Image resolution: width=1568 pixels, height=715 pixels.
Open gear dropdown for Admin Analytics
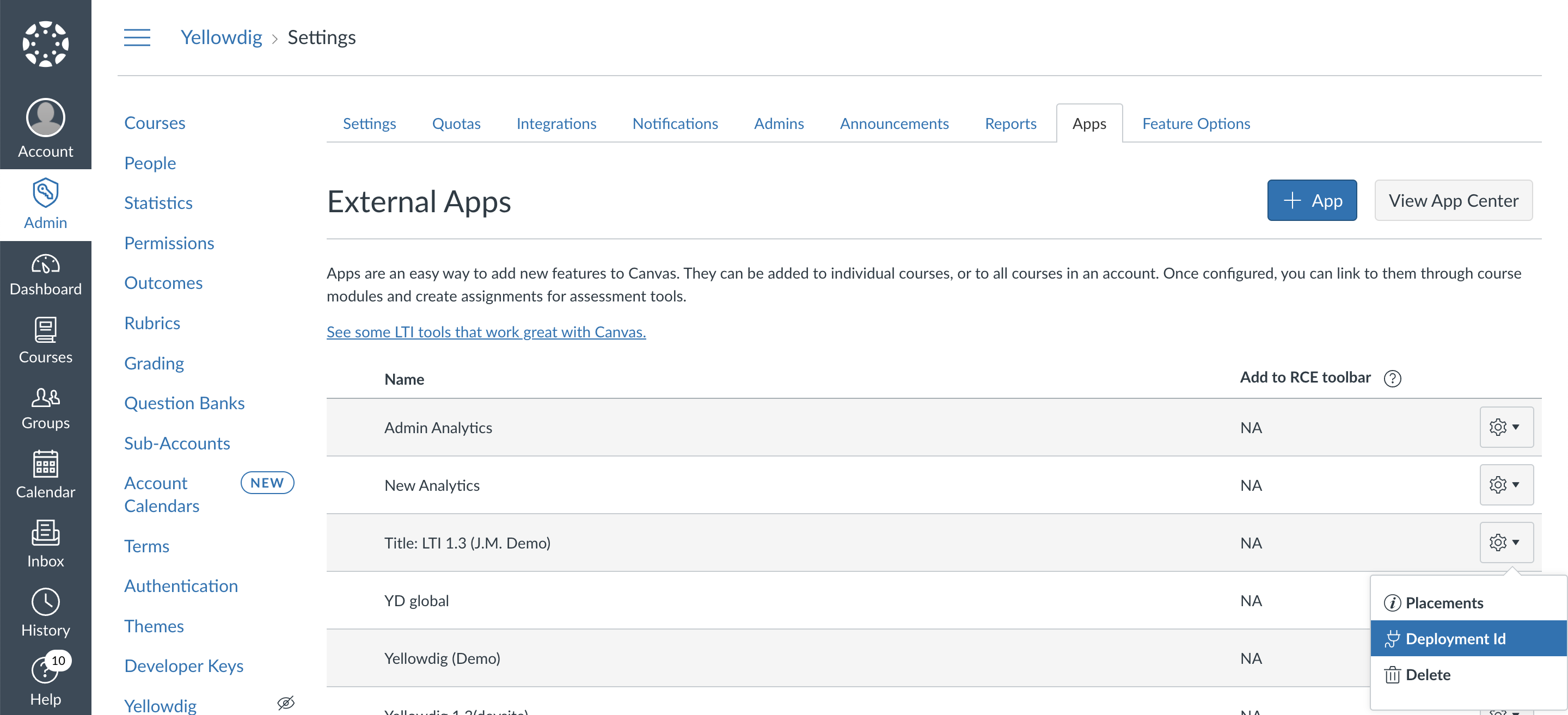click(x=1506, y=427)
